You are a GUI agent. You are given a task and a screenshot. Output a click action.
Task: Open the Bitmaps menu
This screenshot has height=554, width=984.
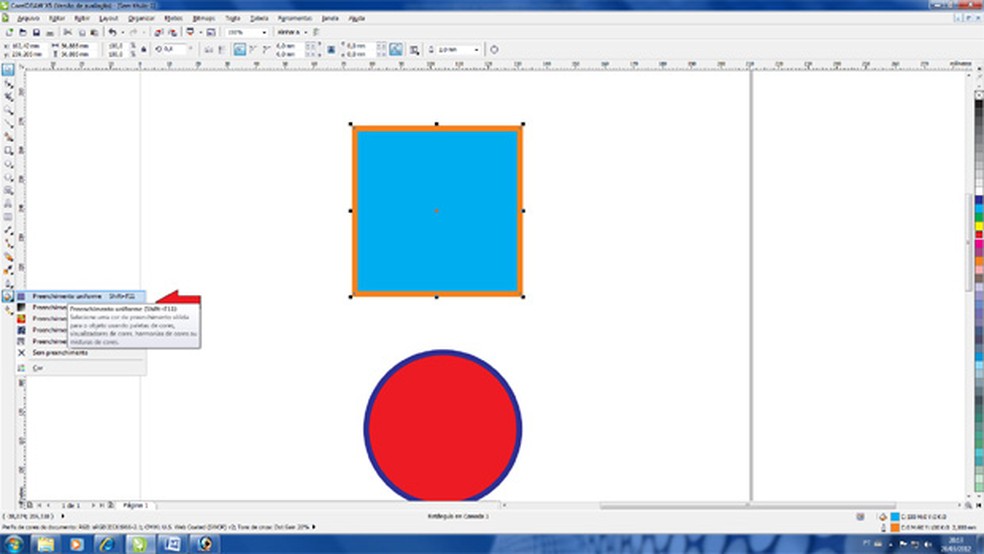click(202, 18)
